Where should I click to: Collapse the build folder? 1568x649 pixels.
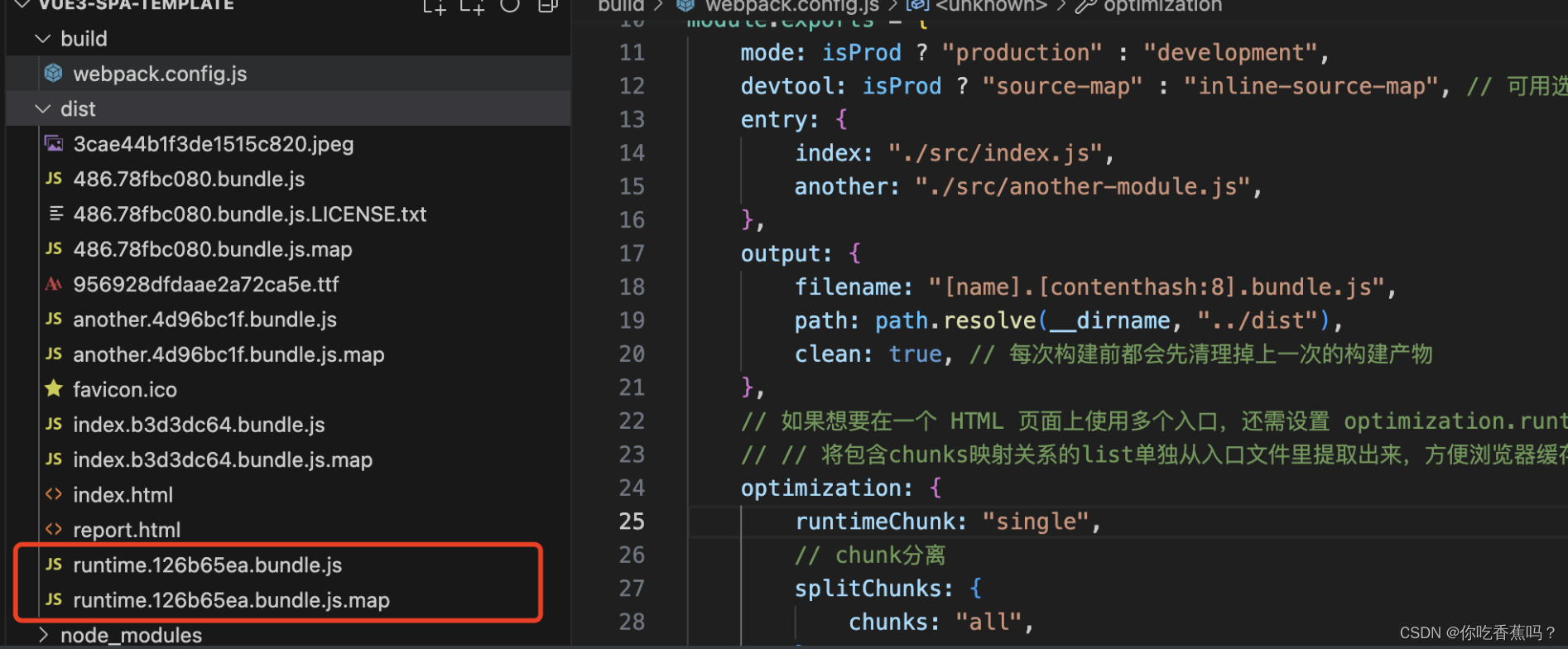[42, 39]
